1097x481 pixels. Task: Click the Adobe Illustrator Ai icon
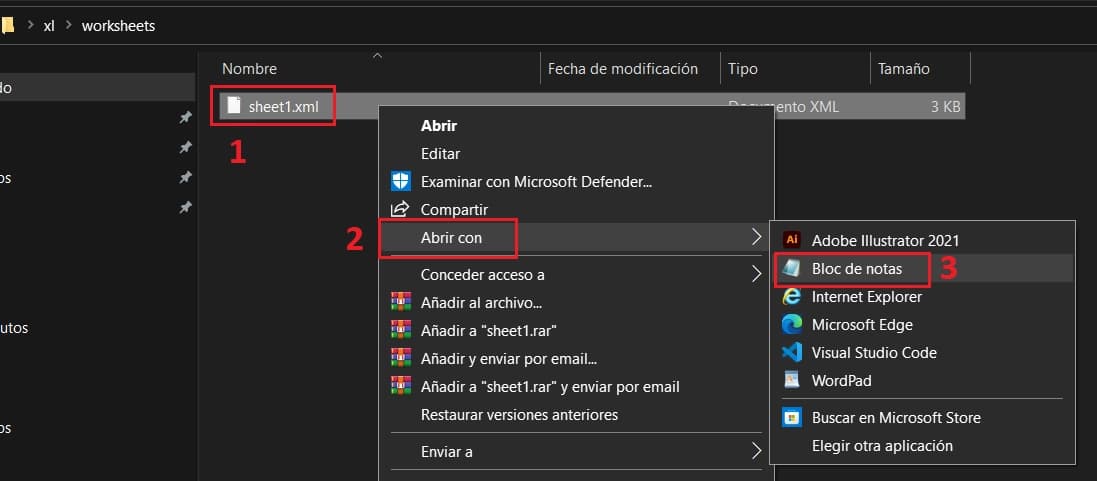click(x=792, y=239)
